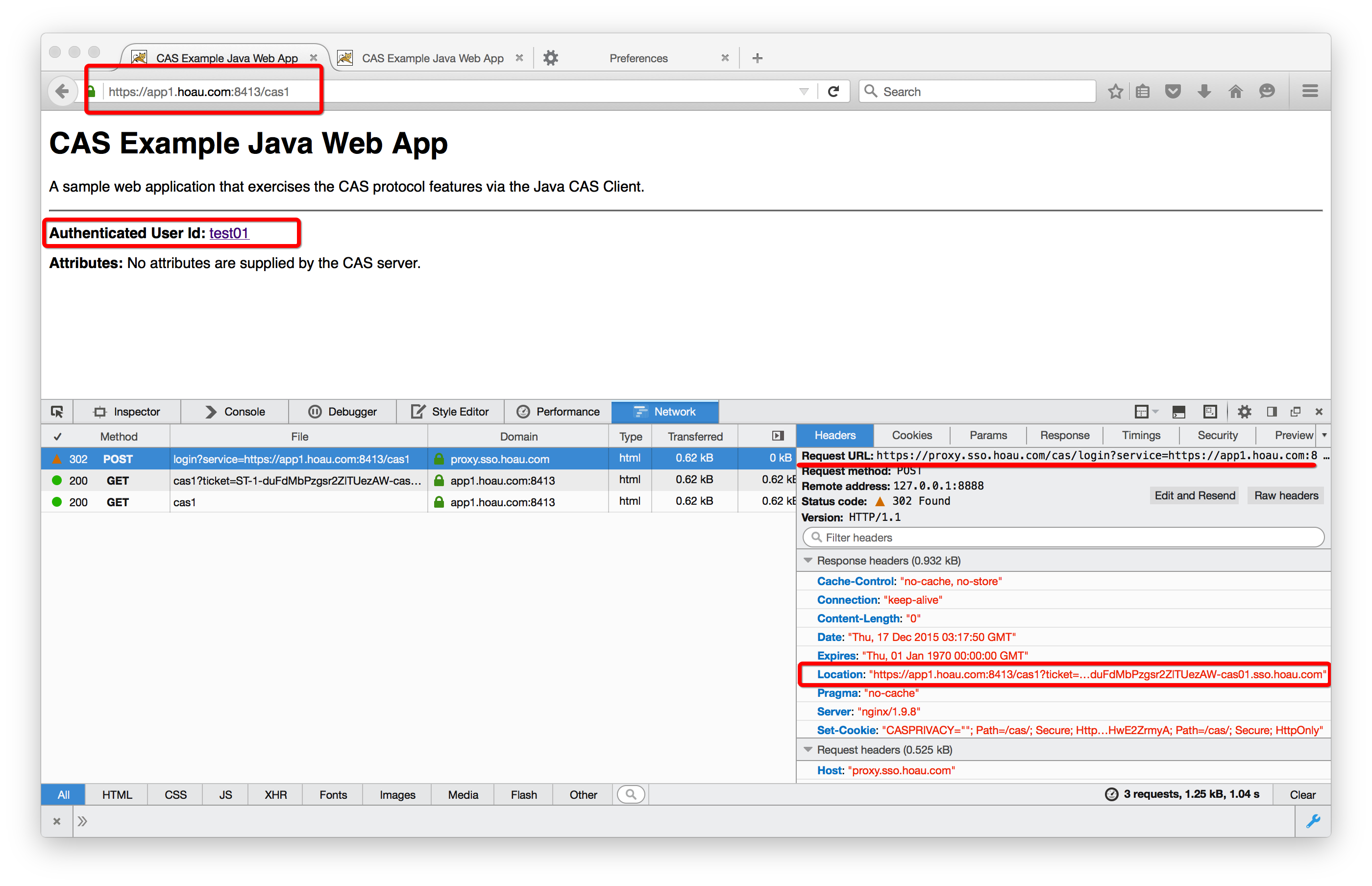Open the URL bar history dropdown
This screenshot has height=886, width=1372.
(804, 92)
